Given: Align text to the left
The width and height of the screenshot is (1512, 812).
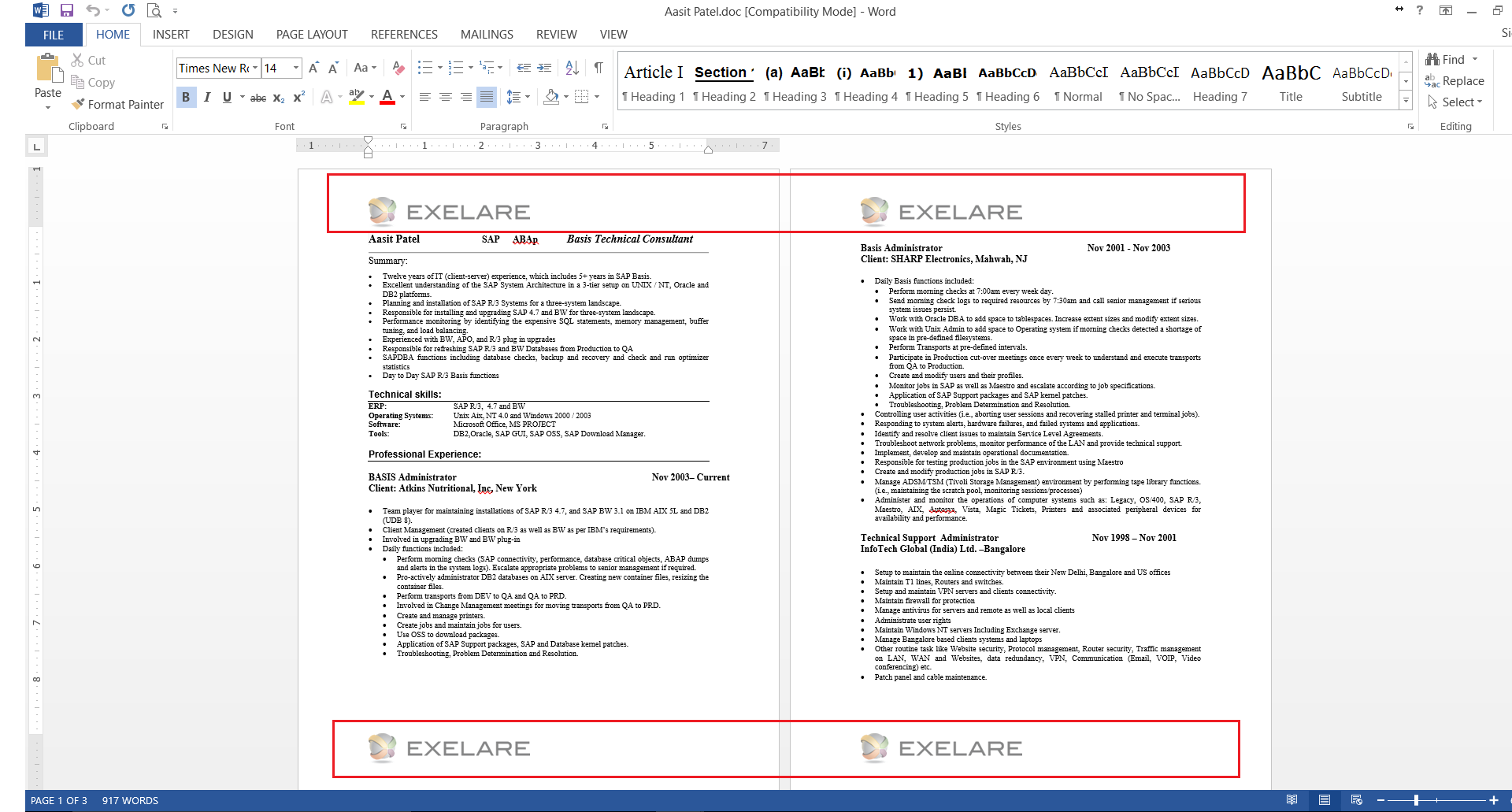Looking at the screenshot, I should 425,97.
